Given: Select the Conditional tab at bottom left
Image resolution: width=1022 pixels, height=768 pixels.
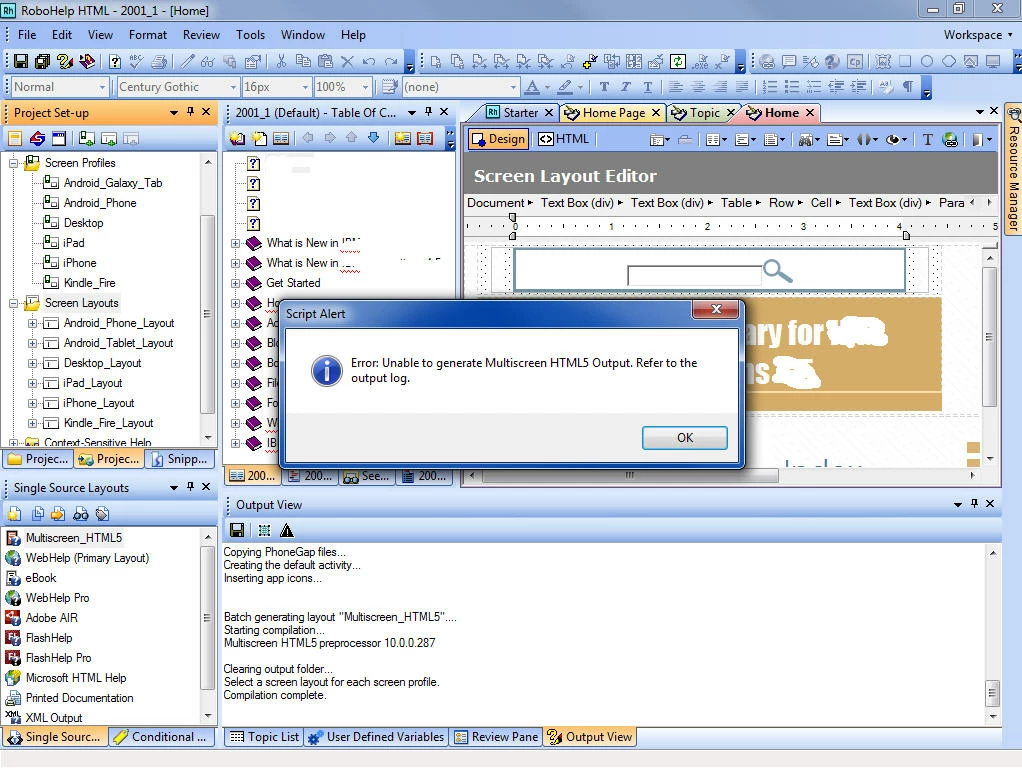Looking at the screenshot, I should coord(161,737).
